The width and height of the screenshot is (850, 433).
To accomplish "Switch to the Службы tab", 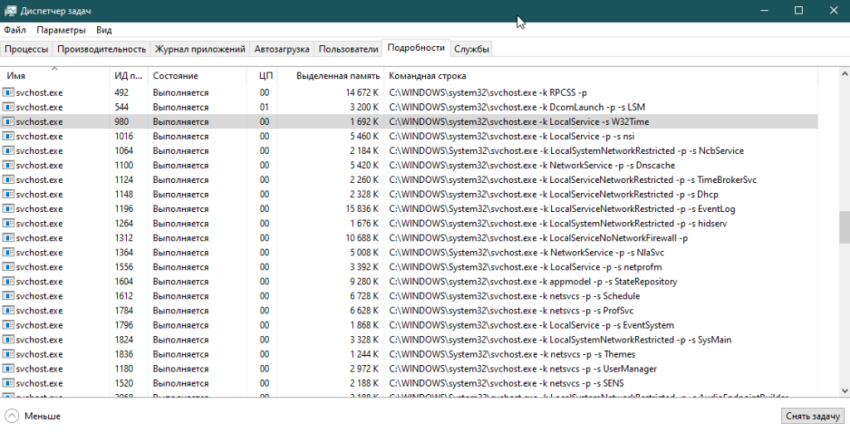I will coord(472,49).
